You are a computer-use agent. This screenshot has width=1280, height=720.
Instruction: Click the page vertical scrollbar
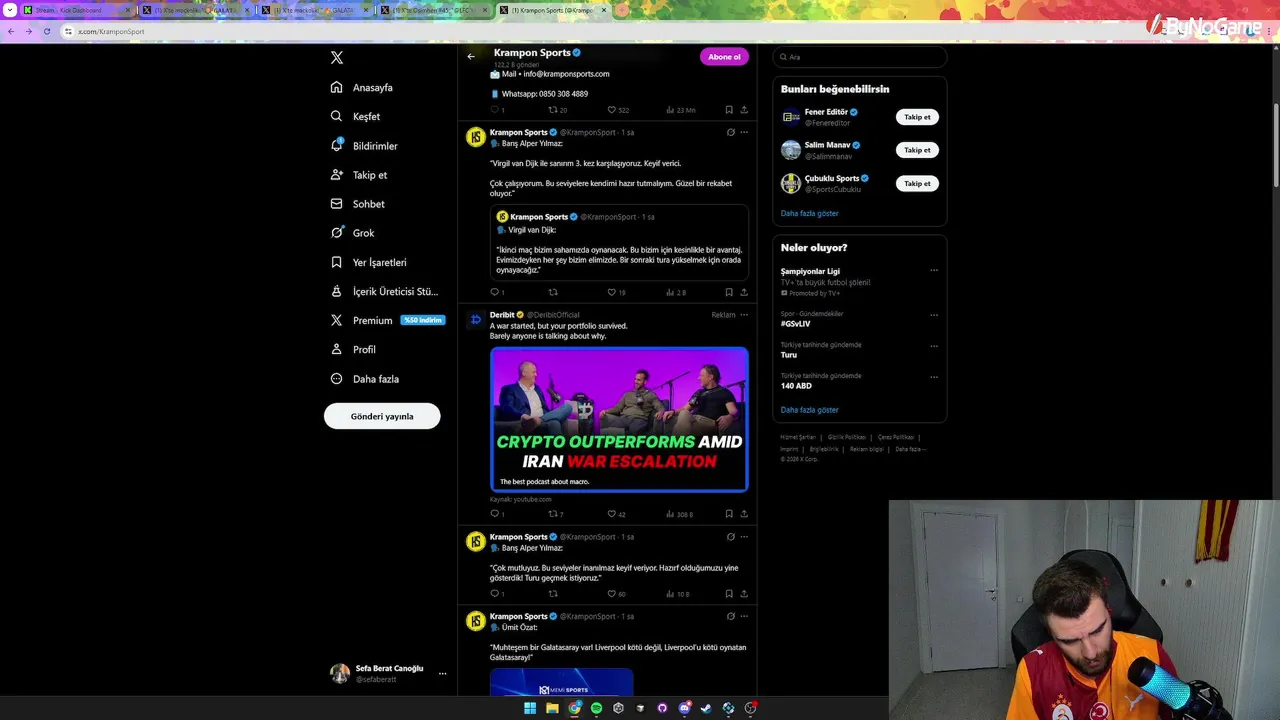coord(1275,145)
